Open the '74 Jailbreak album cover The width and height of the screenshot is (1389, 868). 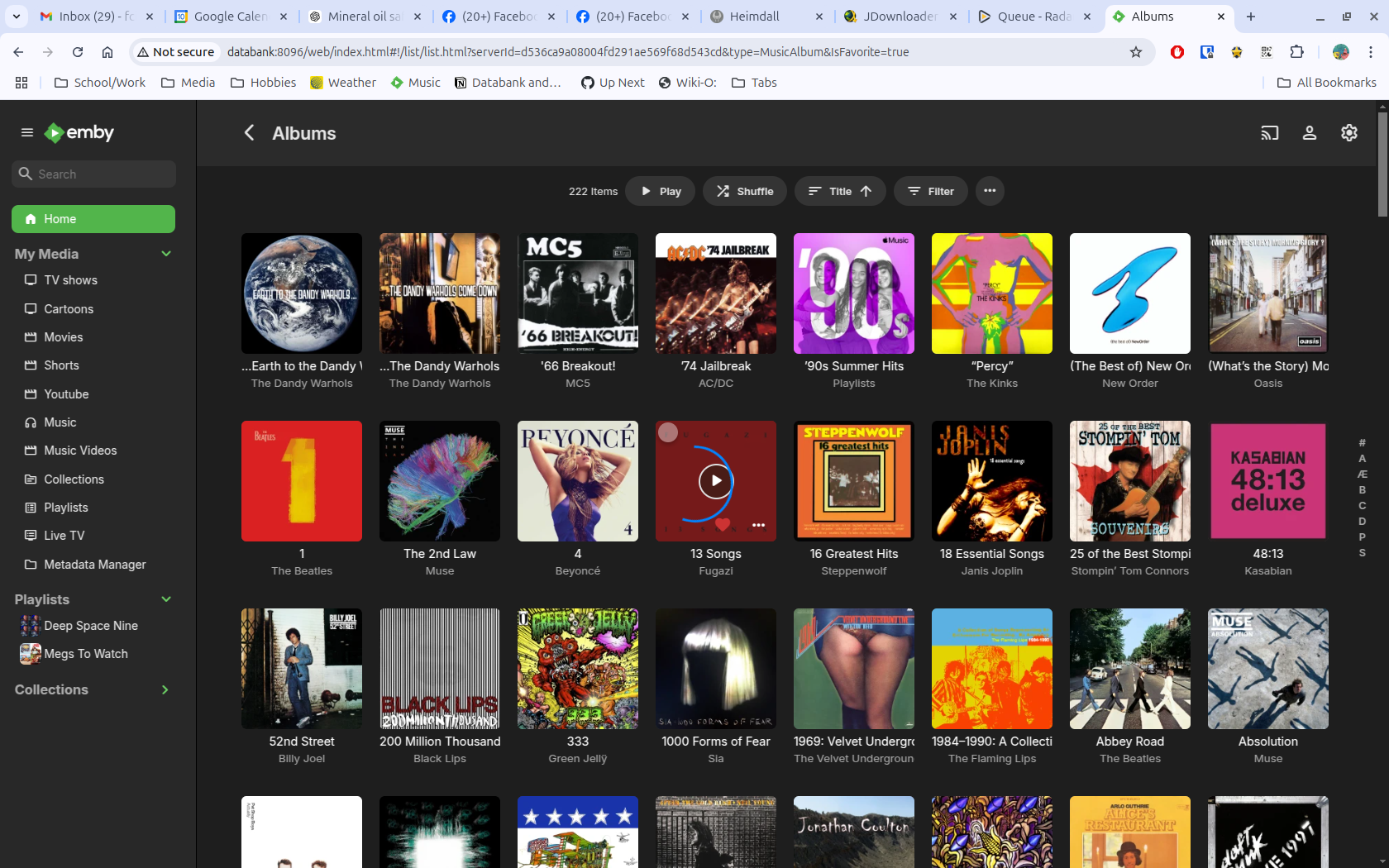[716, 293]
